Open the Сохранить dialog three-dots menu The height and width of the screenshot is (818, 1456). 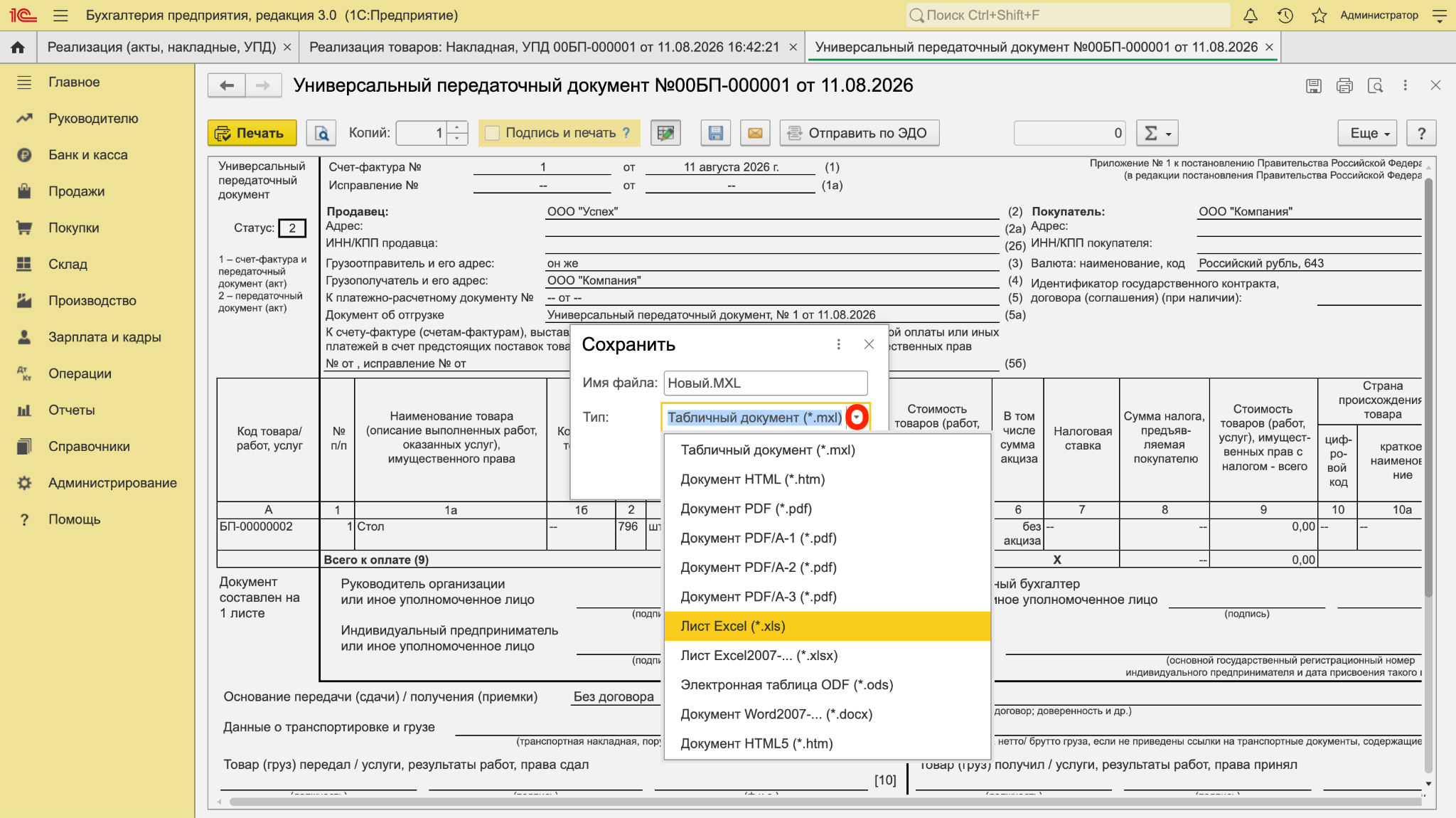(839, 344)
